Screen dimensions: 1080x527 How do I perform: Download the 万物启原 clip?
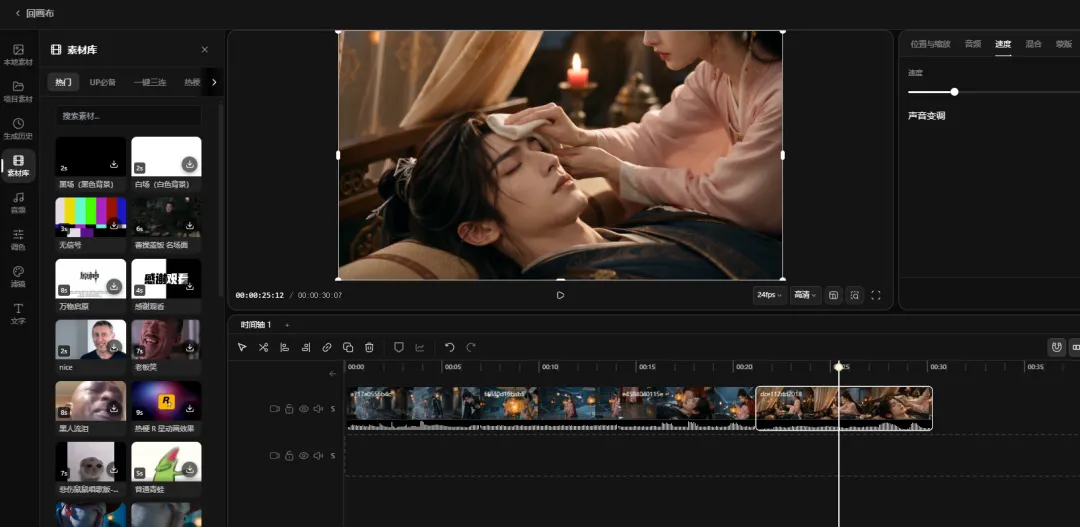point(114,286)
